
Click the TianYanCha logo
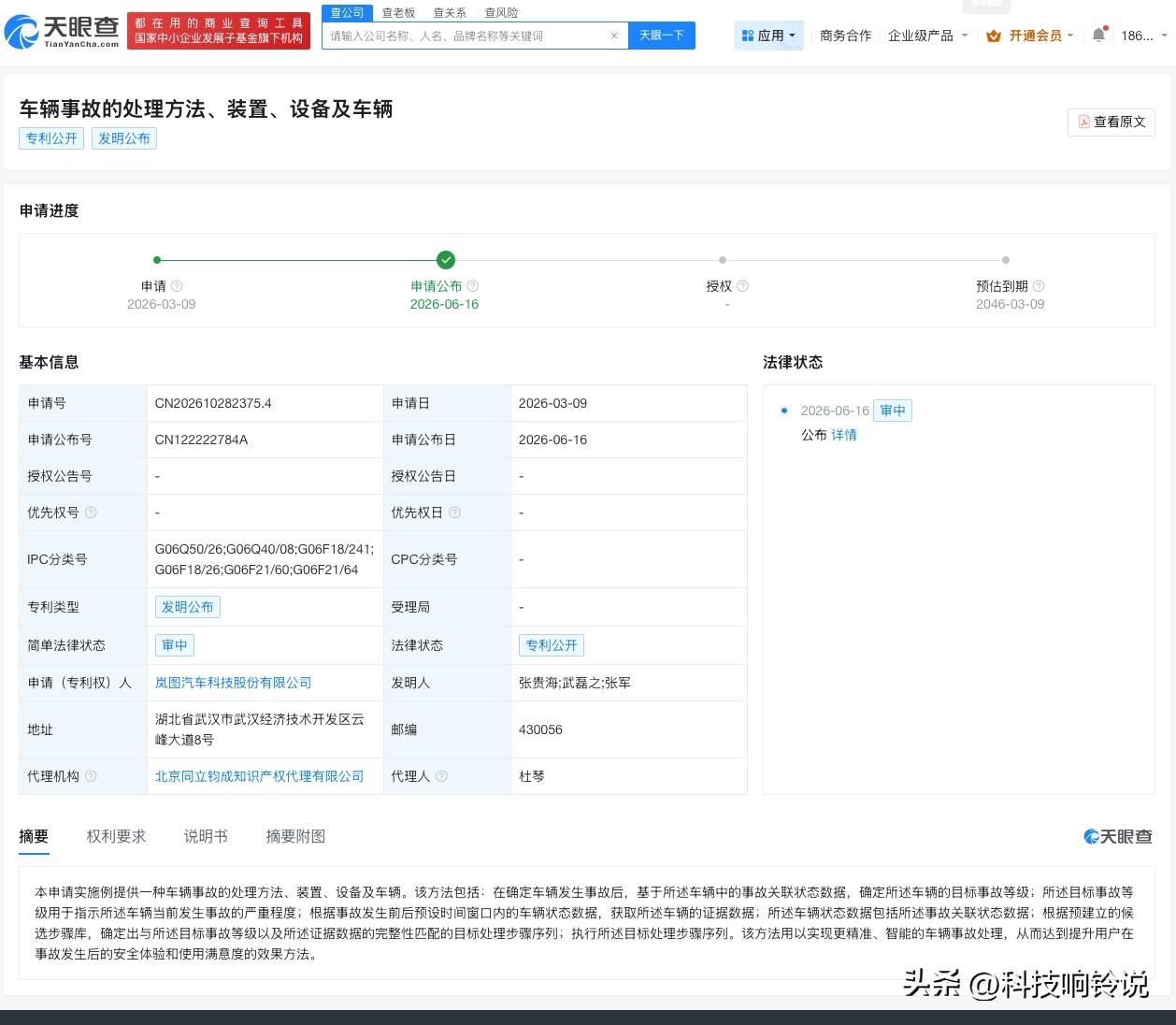[x=62, y=31]
